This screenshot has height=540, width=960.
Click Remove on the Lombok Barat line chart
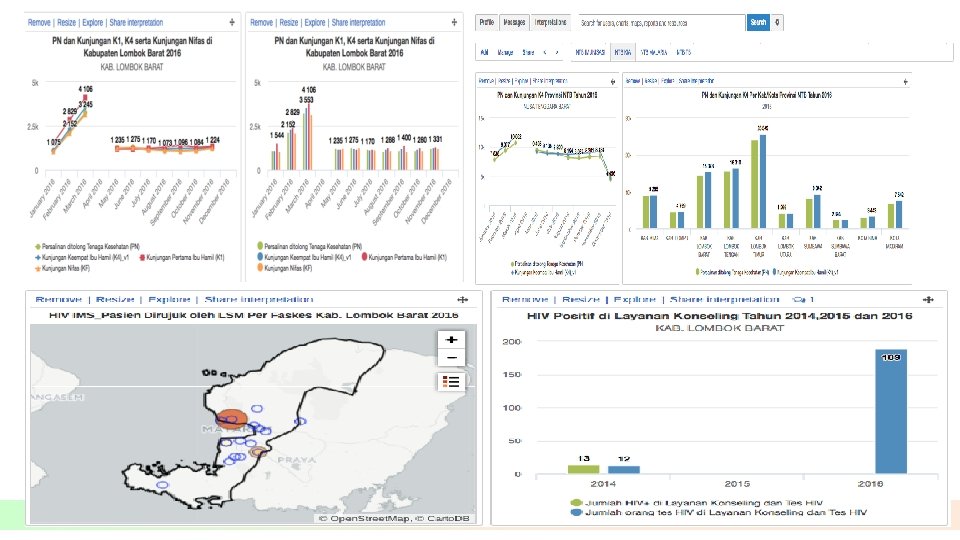pos(39,23)
